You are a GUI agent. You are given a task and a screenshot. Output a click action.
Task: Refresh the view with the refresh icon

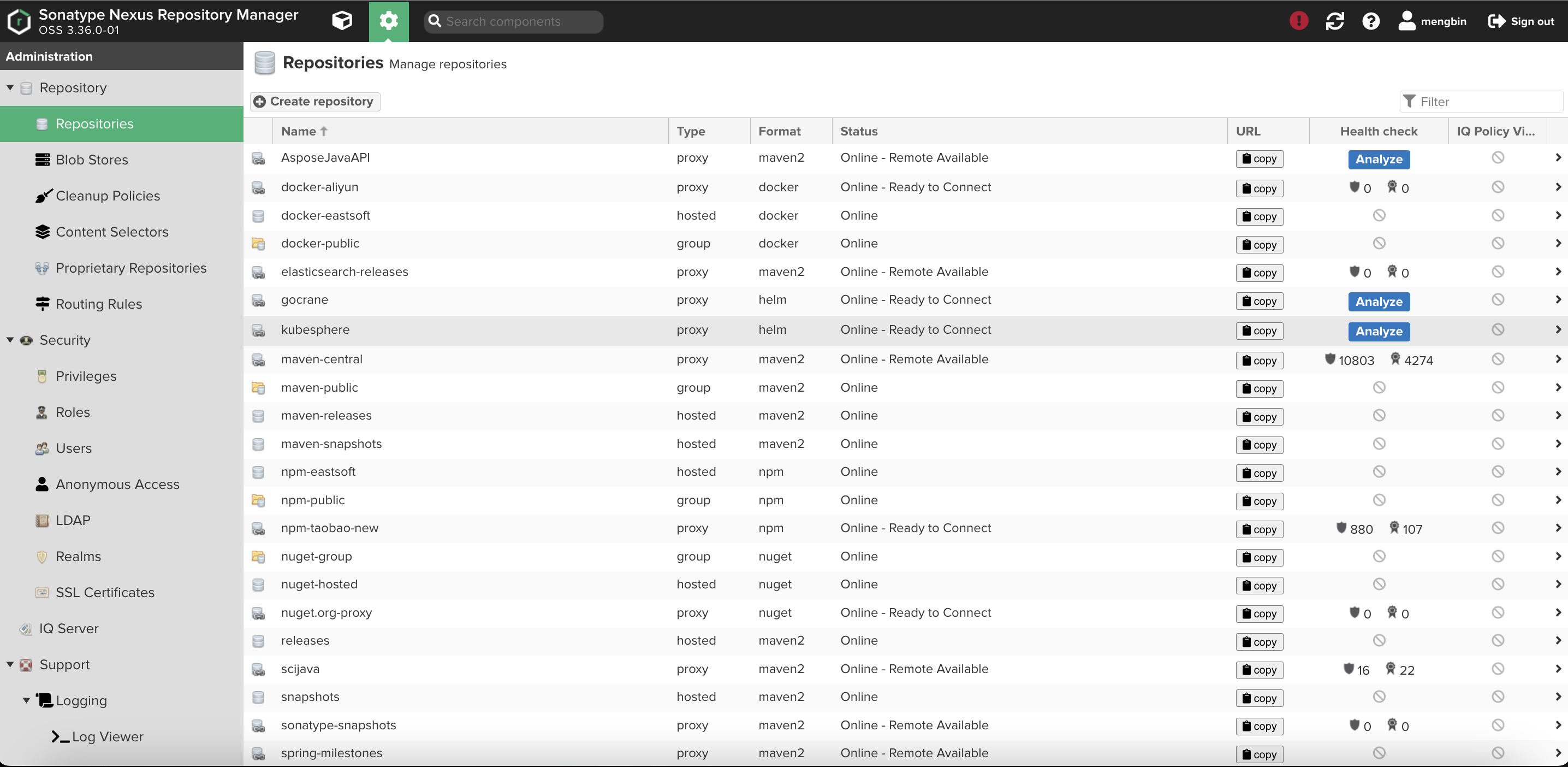pyautogui.click(x=1334, y=21)
